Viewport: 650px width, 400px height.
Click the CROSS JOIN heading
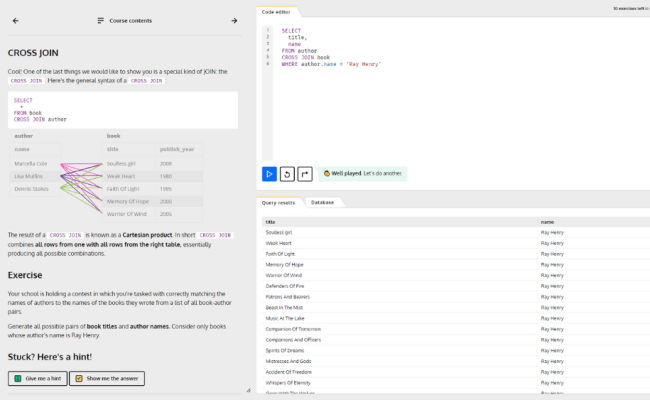33,53
